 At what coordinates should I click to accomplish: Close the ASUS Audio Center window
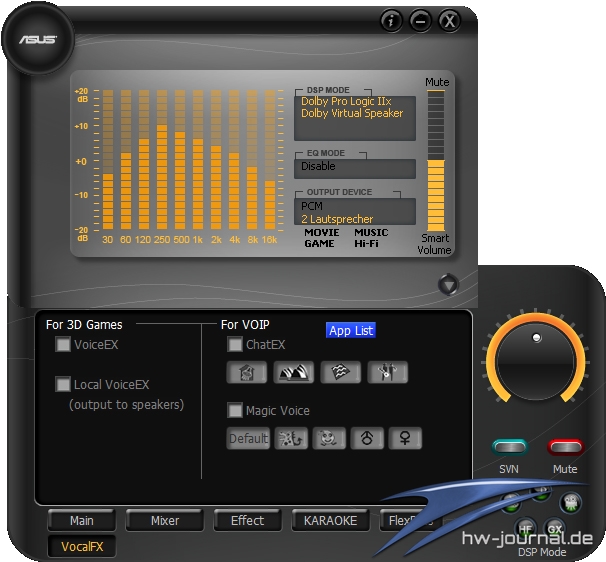coord(449,20)
